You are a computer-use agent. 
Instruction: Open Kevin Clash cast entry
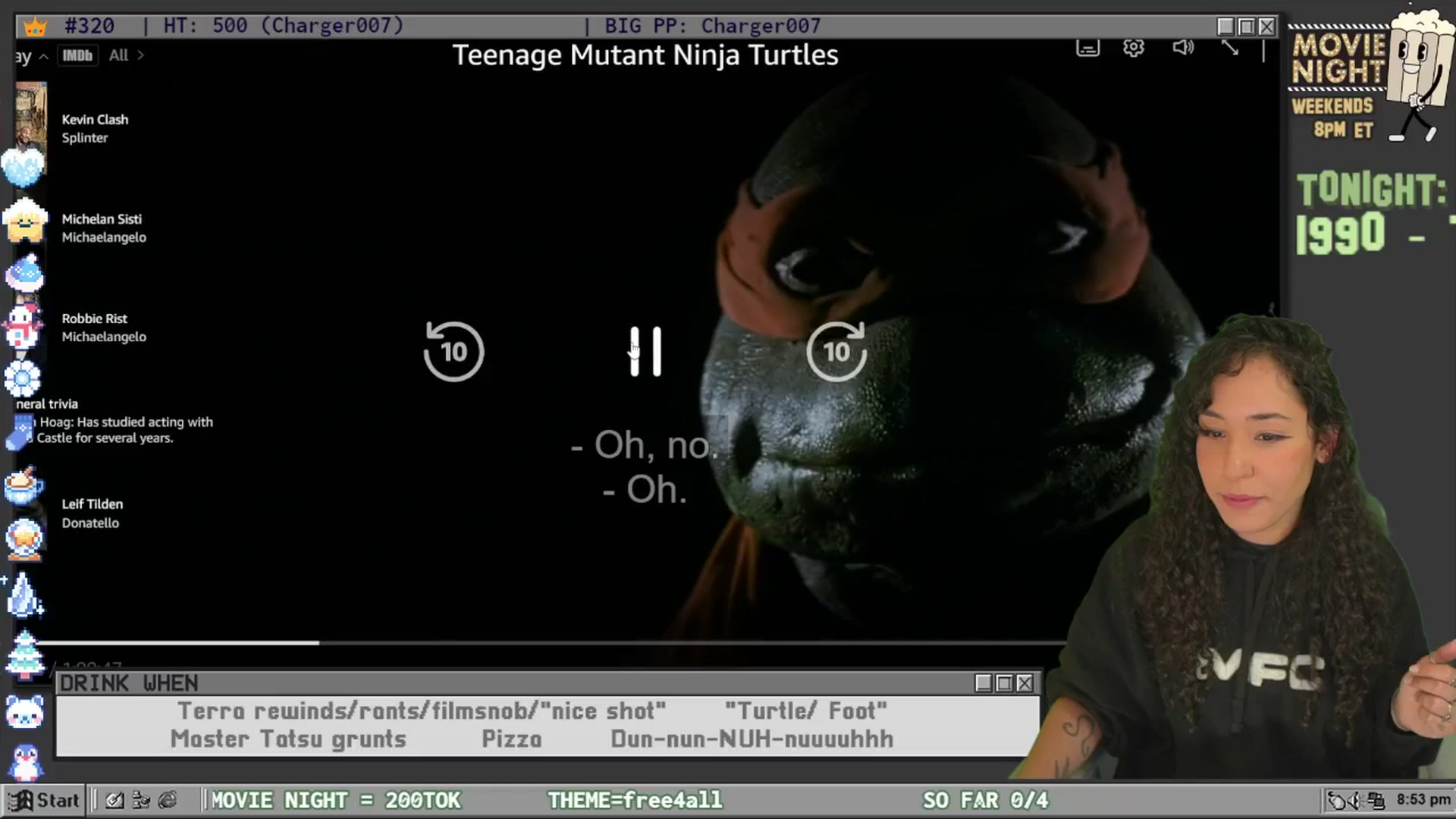click(95, 128)
